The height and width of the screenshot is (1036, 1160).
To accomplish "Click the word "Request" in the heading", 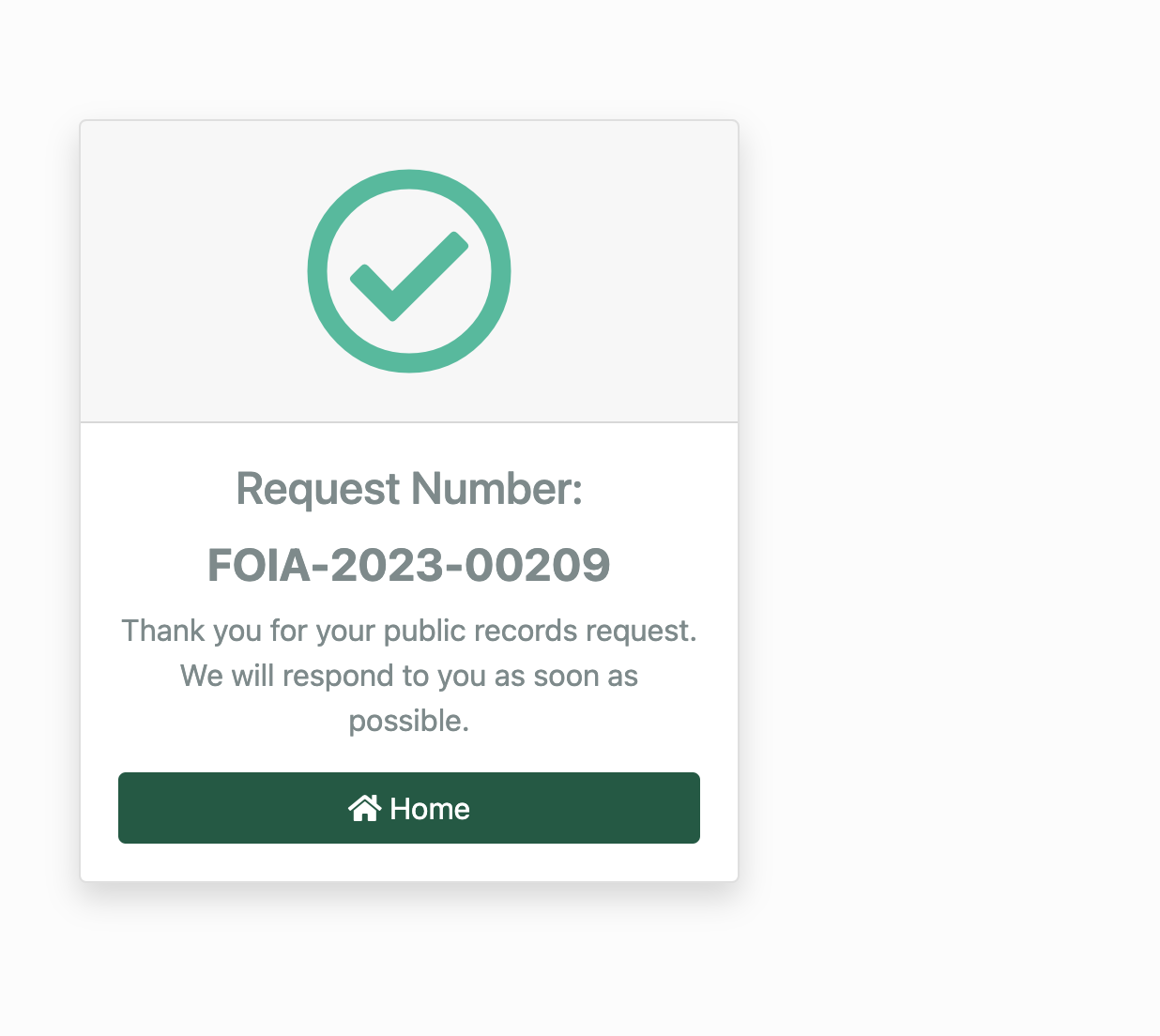I will pos(318,490).
